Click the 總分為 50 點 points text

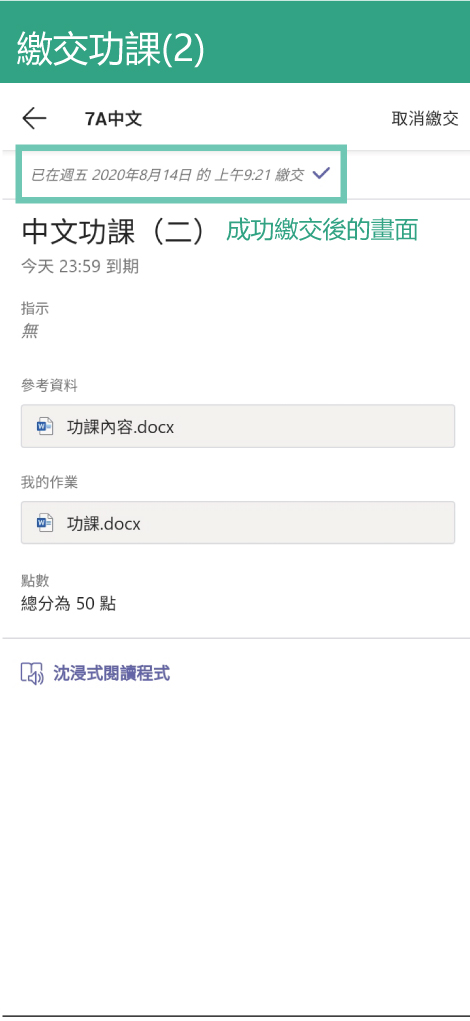(68, 604)
